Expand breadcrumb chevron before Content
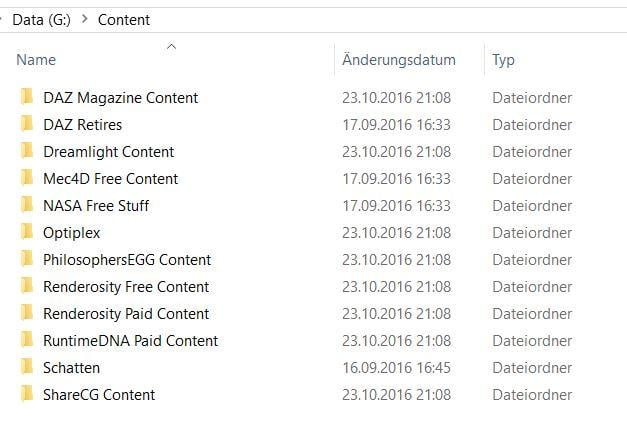This screenshot has width=627, height=435. point(83,19)
